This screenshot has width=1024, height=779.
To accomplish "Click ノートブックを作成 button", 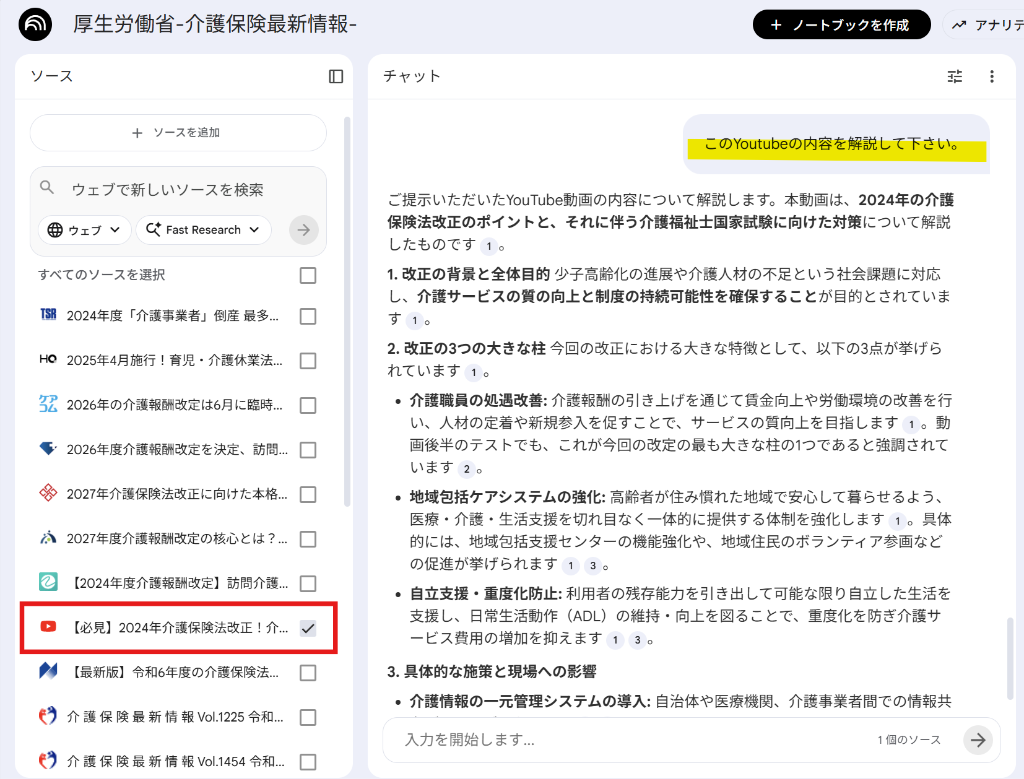I will (x=841, y=25).
